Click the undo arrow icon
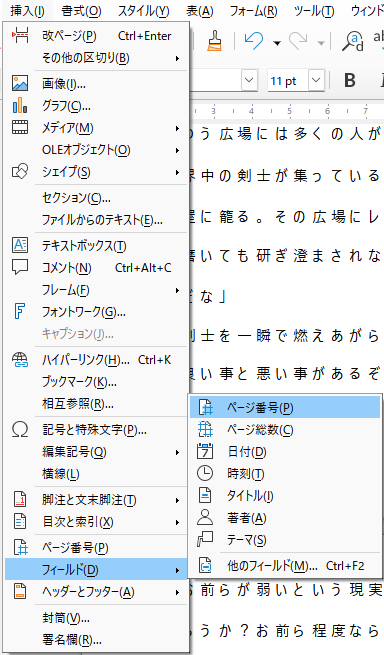This screenshot has height=655, width=384. click(x=254, y=41)
